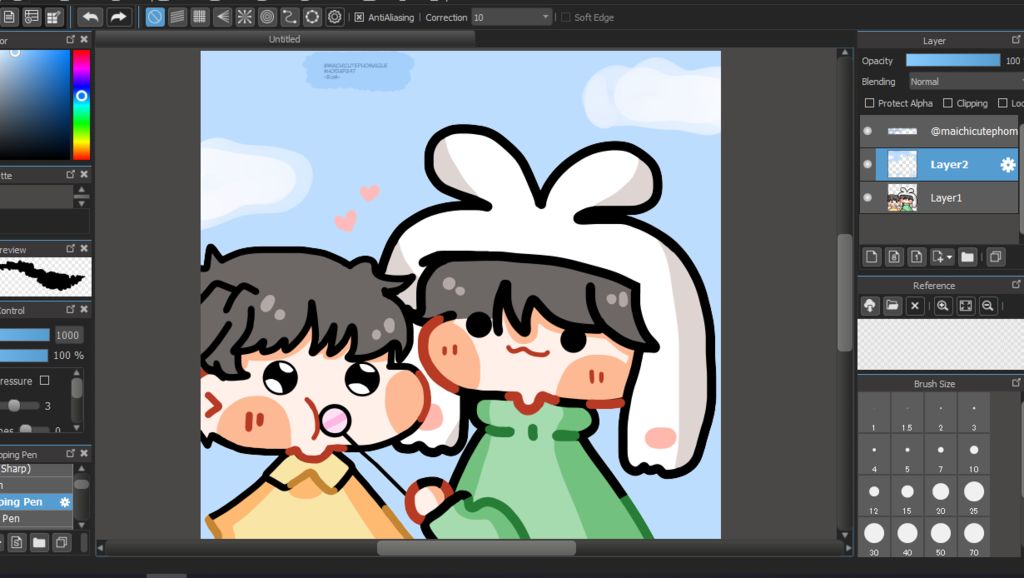Toggle the Soft Edge checkbox
Image resolution: width=1024 pixels, height=578 pixels.
tap(566, 18)
